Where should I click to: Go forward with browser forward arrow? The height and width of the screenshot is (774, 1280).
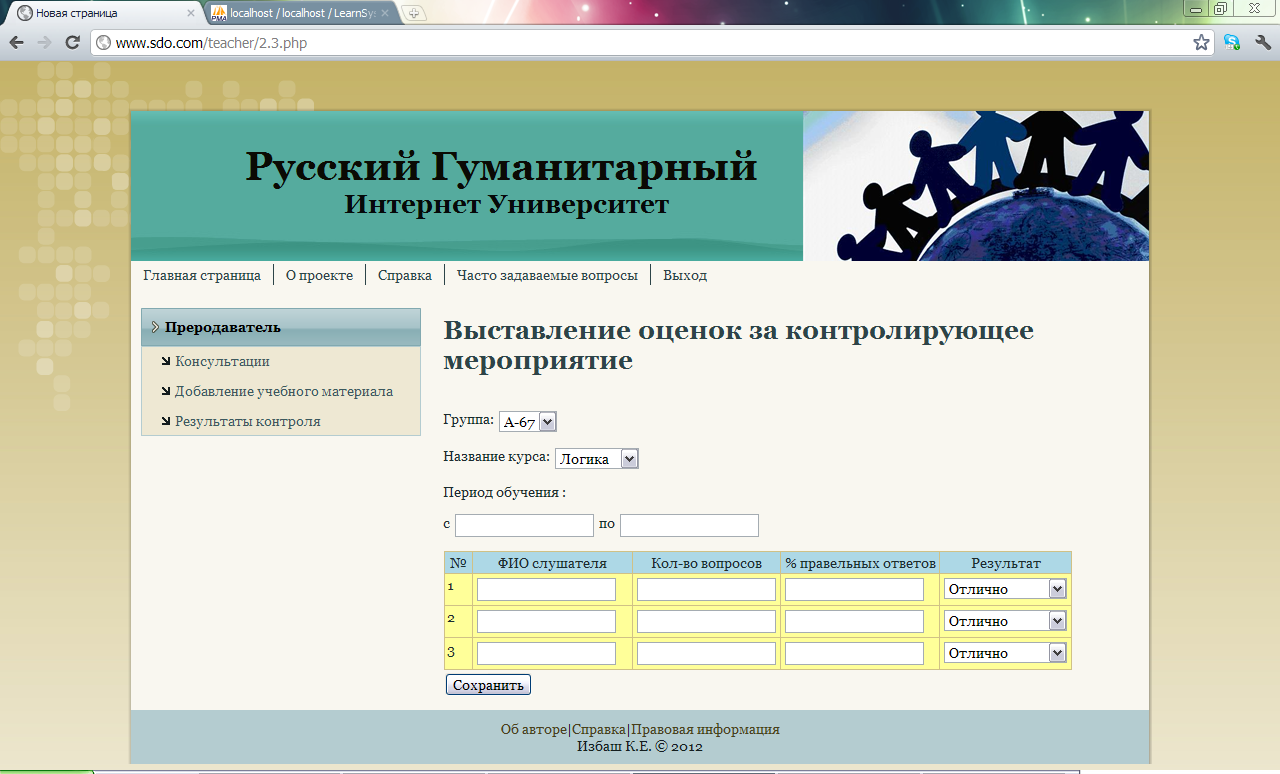44,42
